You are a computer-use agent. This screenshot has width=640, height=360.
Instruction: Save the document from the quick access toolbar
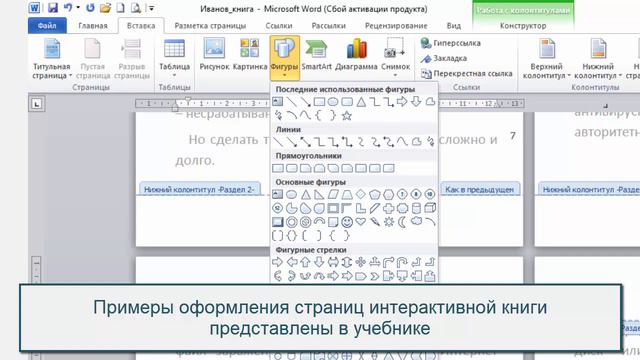[x=53, y=8]
